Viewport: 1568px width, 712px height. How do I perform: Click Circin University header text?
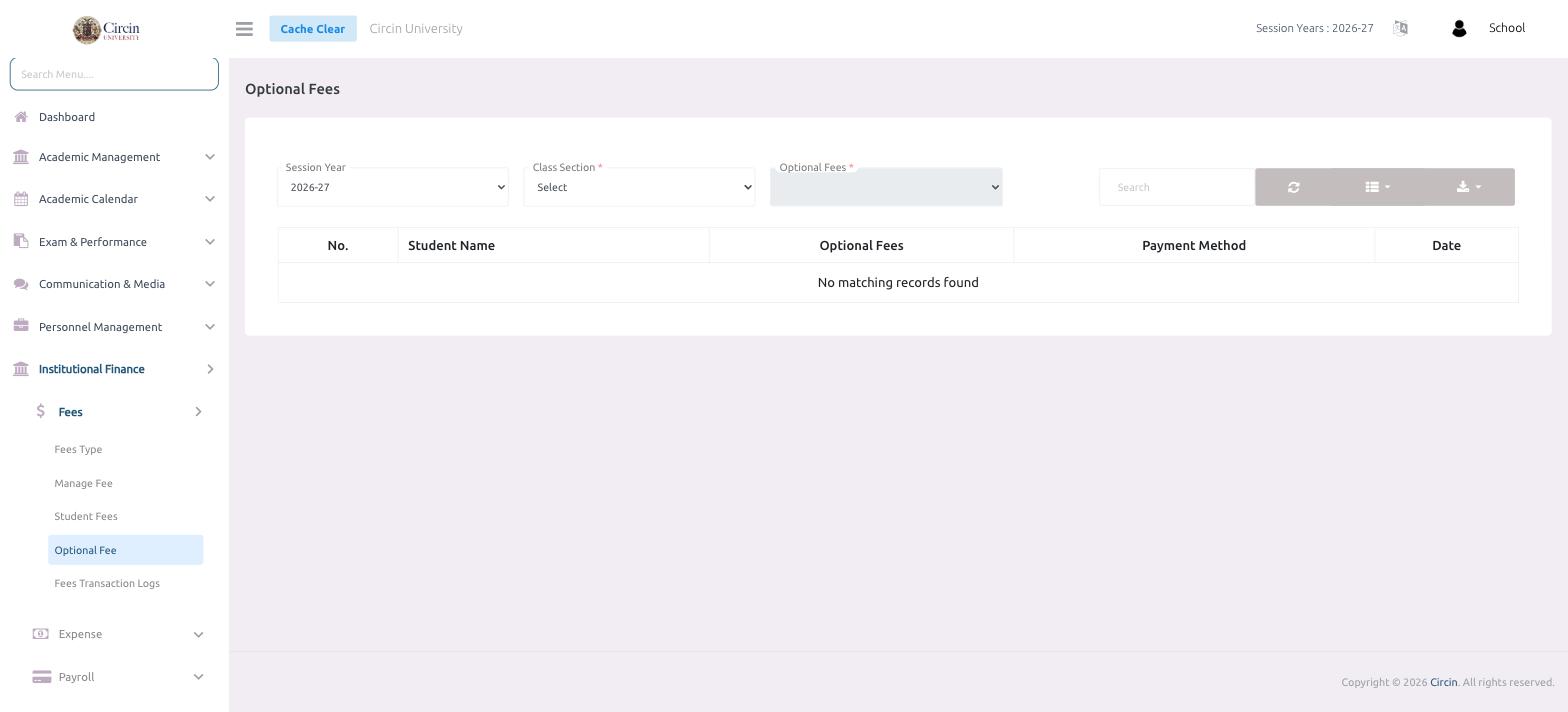point(416,28)
